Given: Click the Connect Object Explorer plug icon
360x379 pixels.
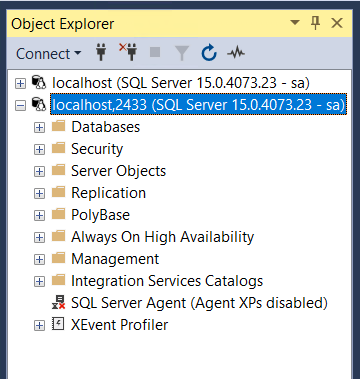Looking at the screenshot, I should tap(101, 53).
